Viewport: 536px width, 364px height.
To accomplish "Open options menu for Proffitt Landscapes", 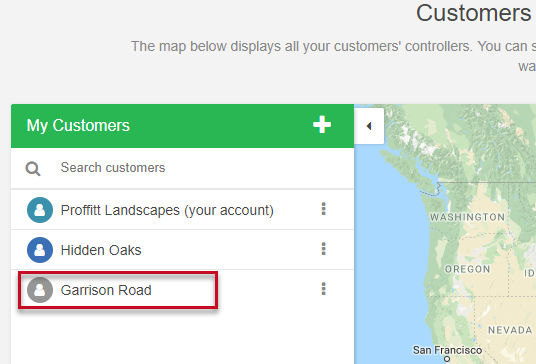I will [x=323, y=209].
